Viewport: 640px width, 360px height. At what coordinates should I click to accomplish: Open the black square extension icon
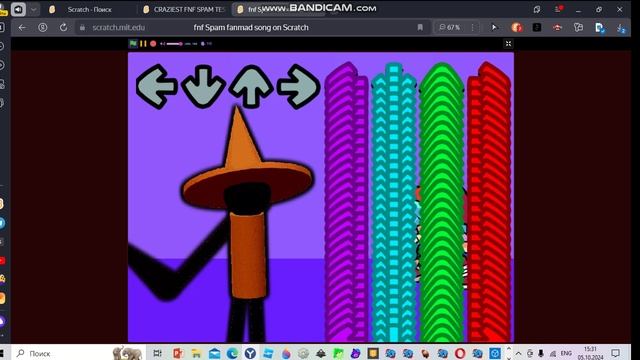(x=537, y=27)
